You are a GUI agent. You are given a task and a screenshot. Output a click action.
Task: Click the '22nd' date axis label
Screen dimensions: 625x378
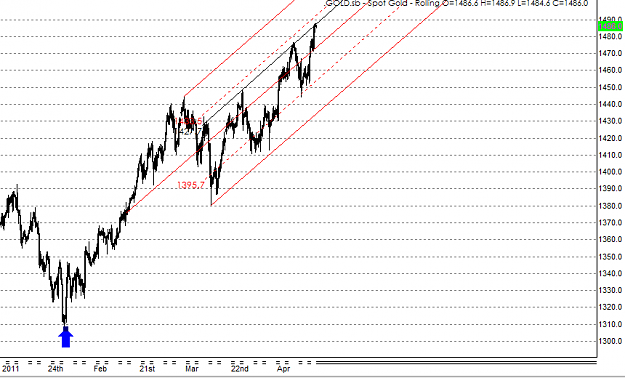[x=240, y=369]
